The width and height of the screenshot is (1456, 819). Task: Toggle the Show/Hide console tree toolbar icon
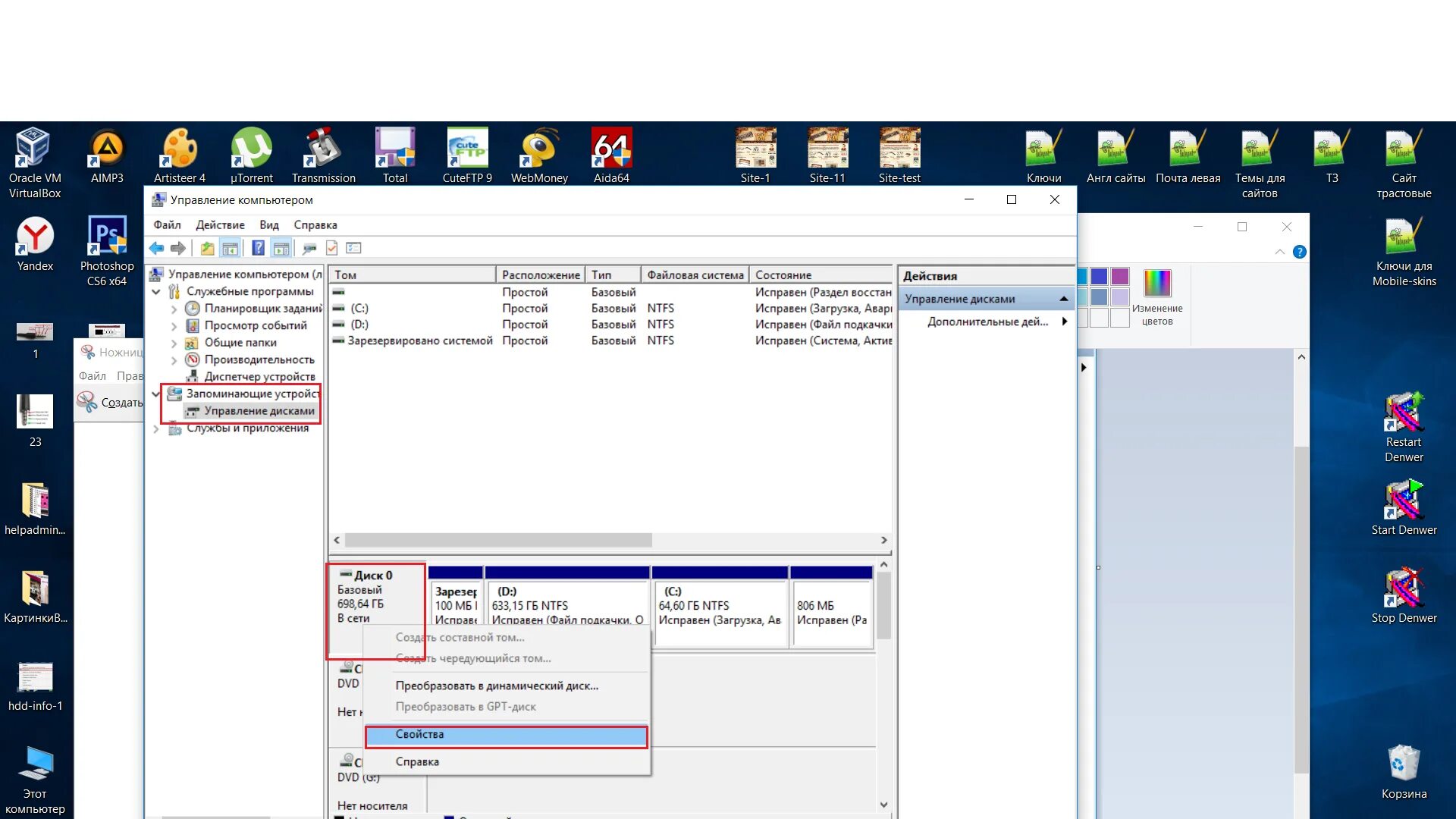point(231,248)
